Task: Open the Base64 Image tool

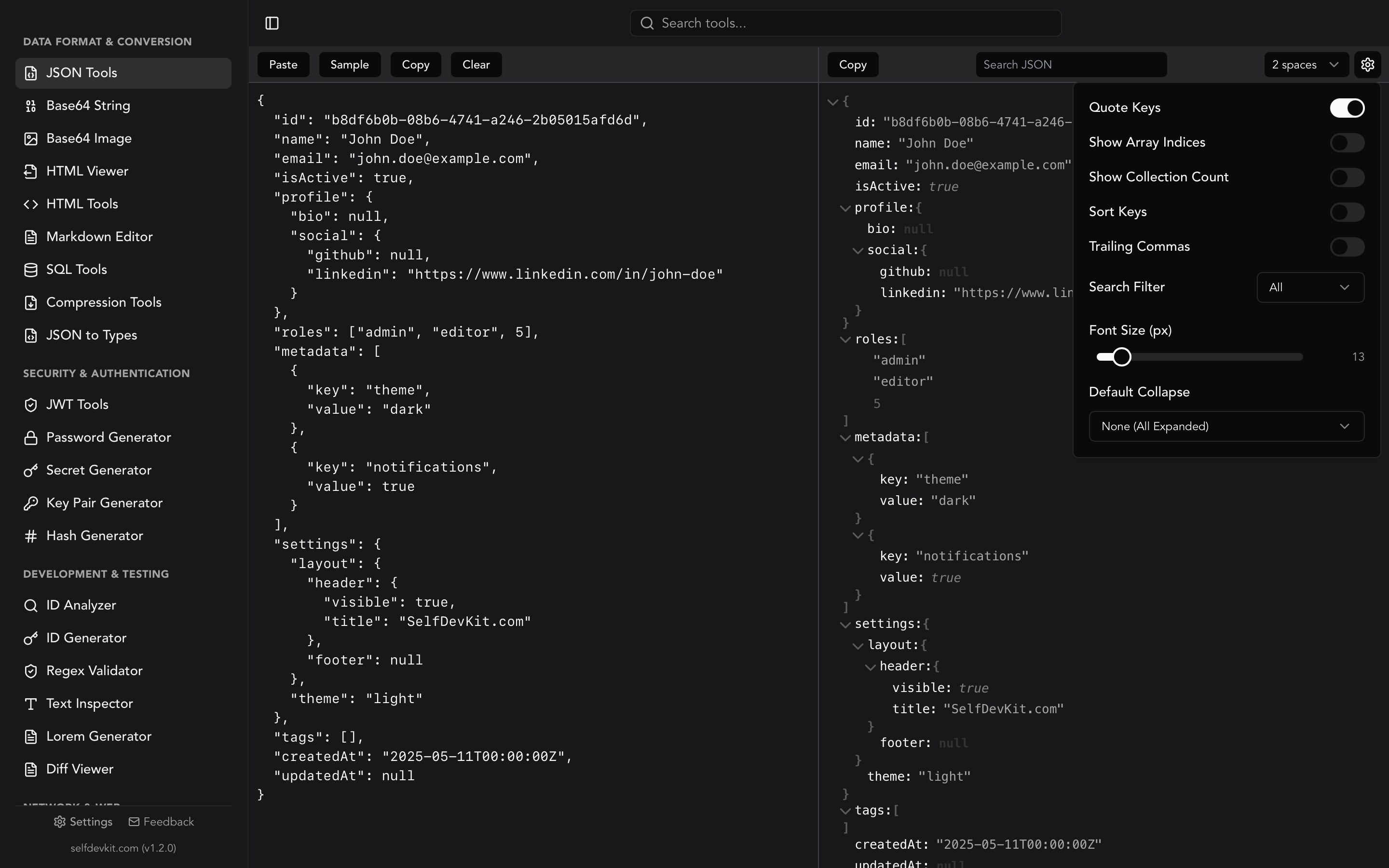Action: (90, 138)
